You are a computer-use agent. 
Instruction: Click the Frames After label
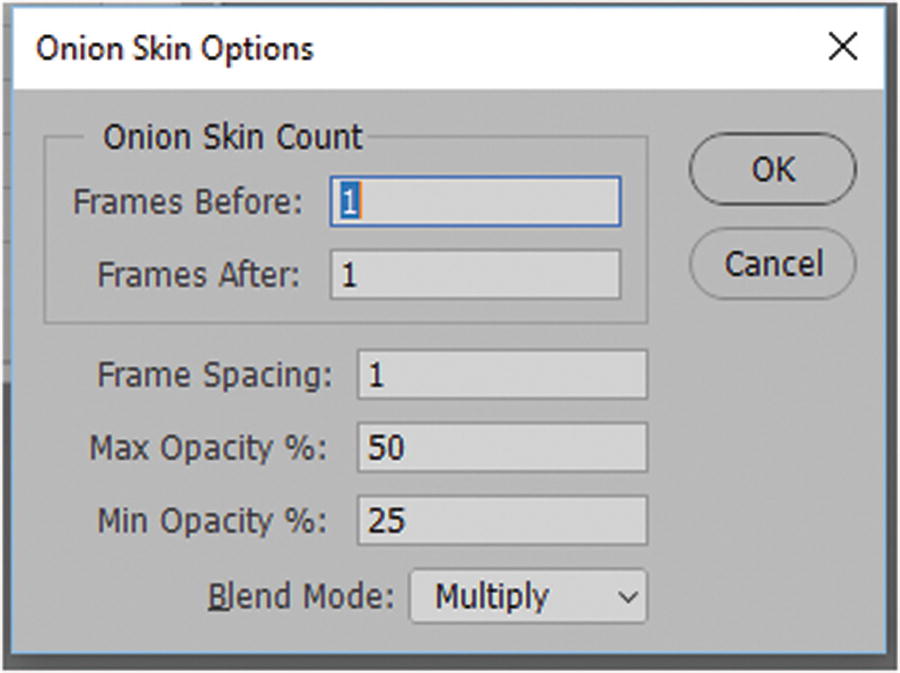pos(198,275)
